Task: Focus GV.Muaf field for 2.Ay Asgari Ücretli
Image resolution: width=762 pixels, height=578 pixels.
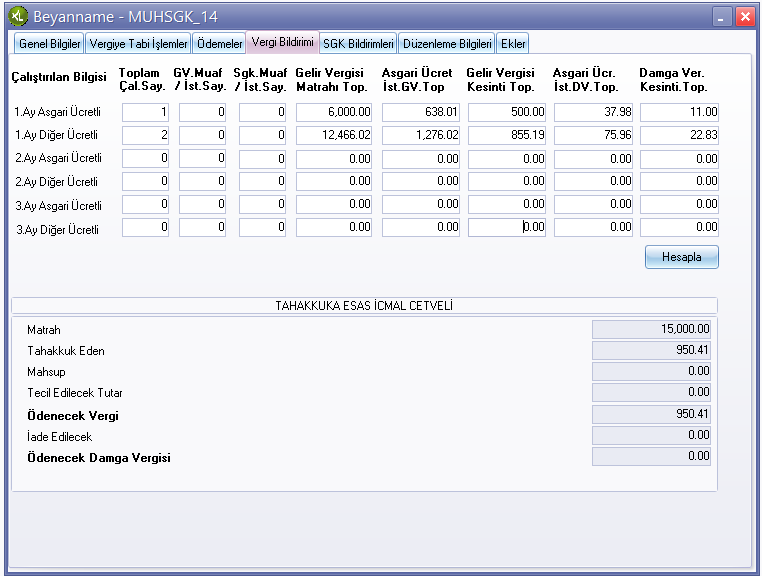Action: (x=203, y=158)
